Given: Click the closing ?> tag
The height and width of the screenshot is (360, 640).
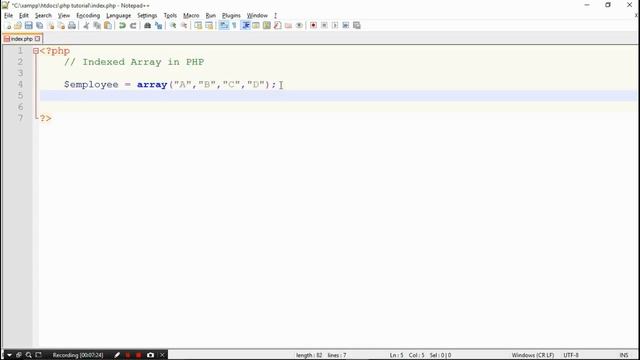Looking at the screenshot, I should point(45,118).
